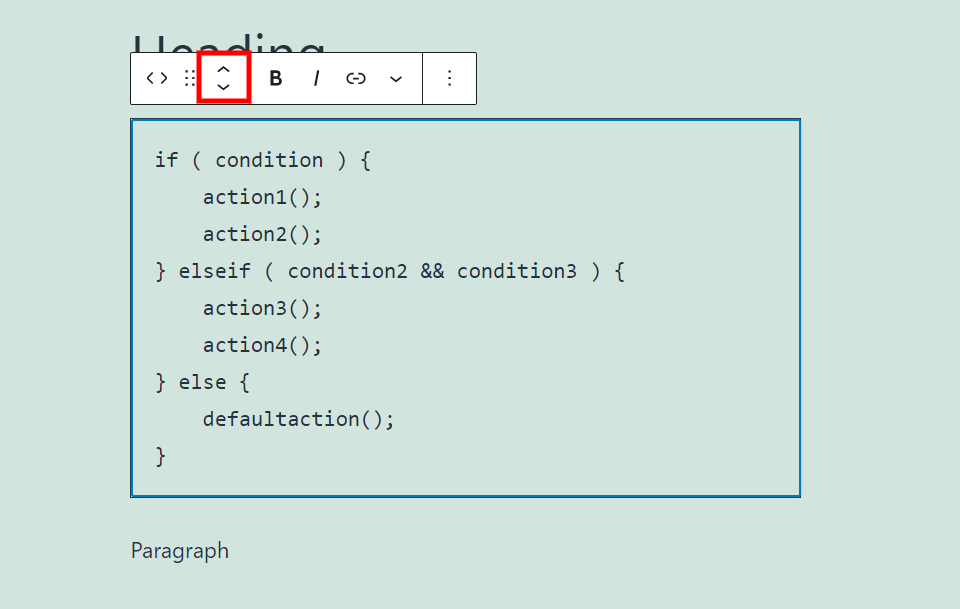
Task: Toggle italic formatting
Action: point(316,78)
